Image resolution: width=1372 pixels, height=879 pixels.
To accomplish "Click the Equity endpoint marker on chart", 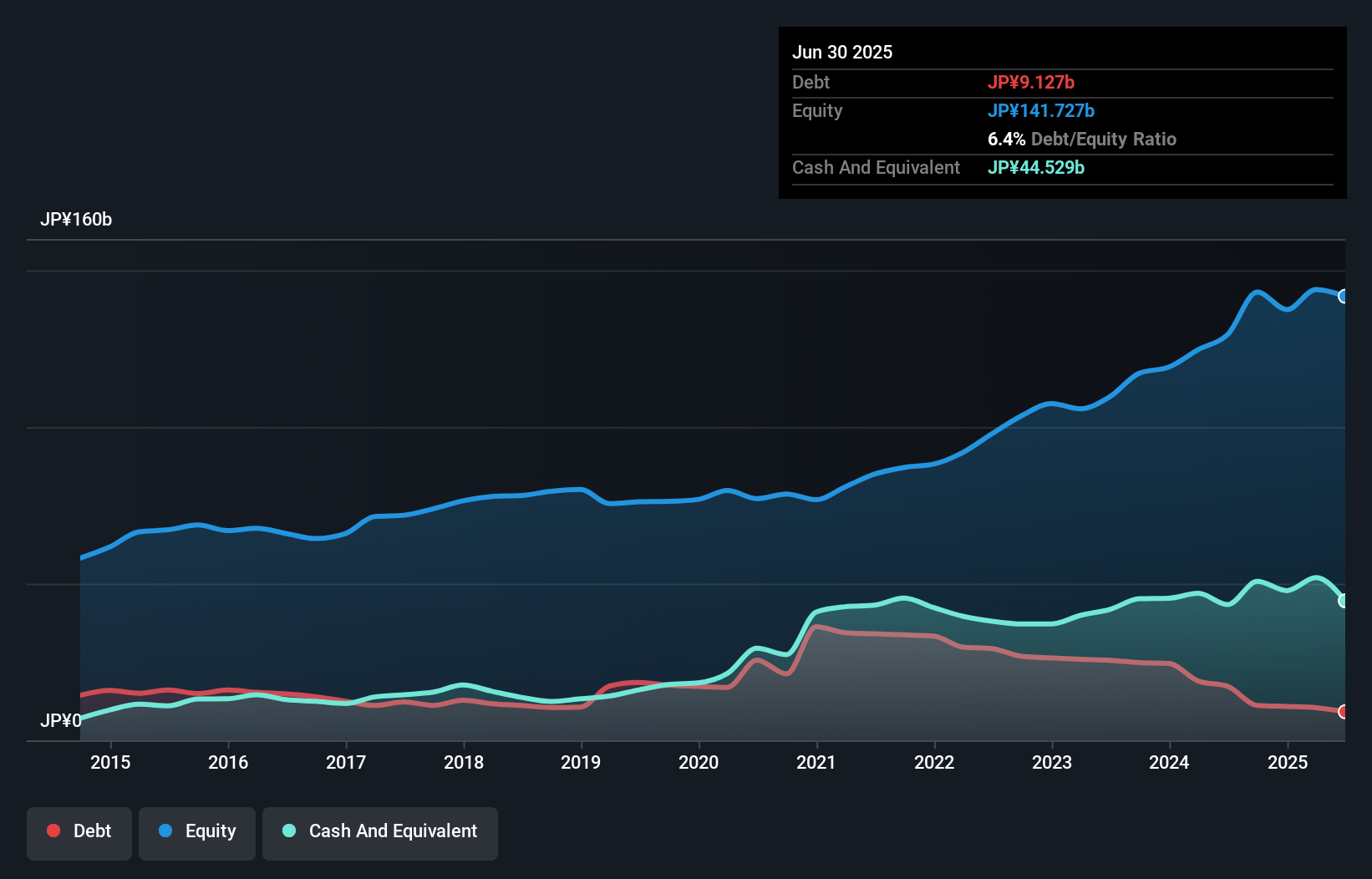I will tap(1344, 297).
